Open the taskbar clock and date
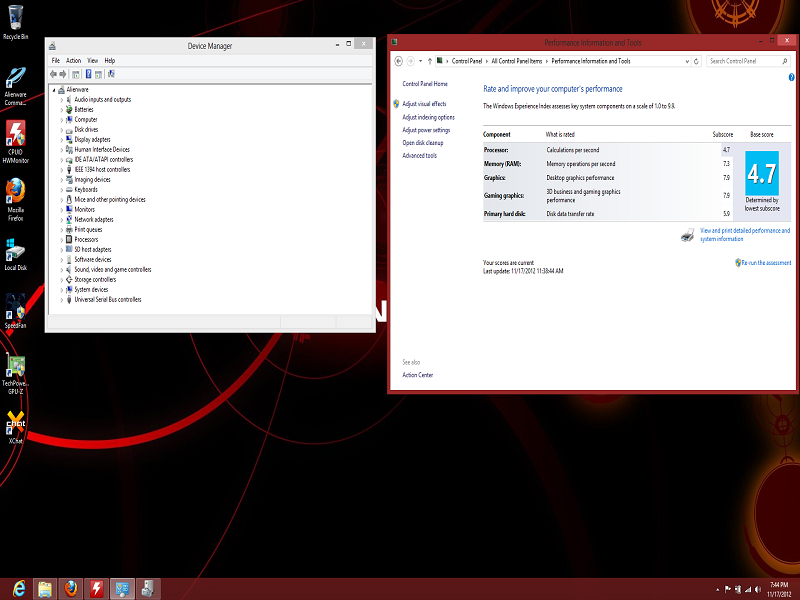Image resolution: width=800 pixels, height=600 pixels. pyautogui.click(x=779, y=589)
